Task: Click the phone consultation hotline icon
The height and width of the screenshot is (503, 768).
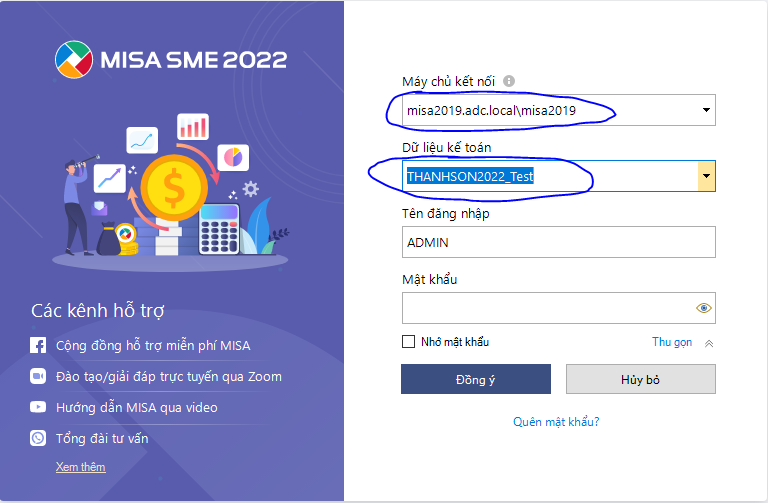Action: pos(38,438)
